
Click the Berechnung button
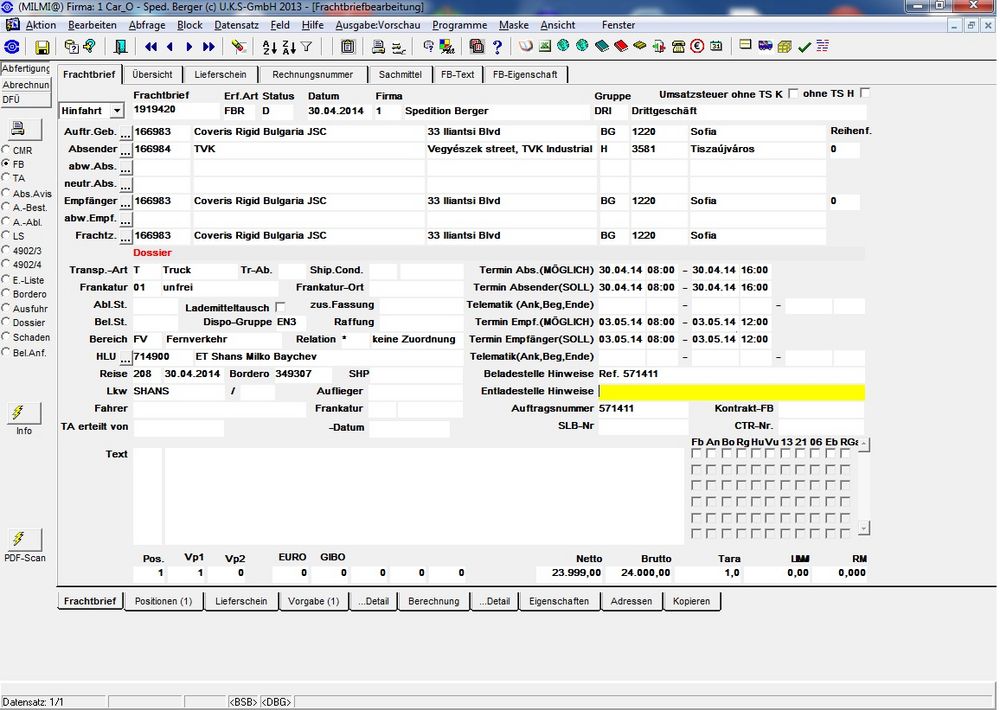(x=434, y=601)
